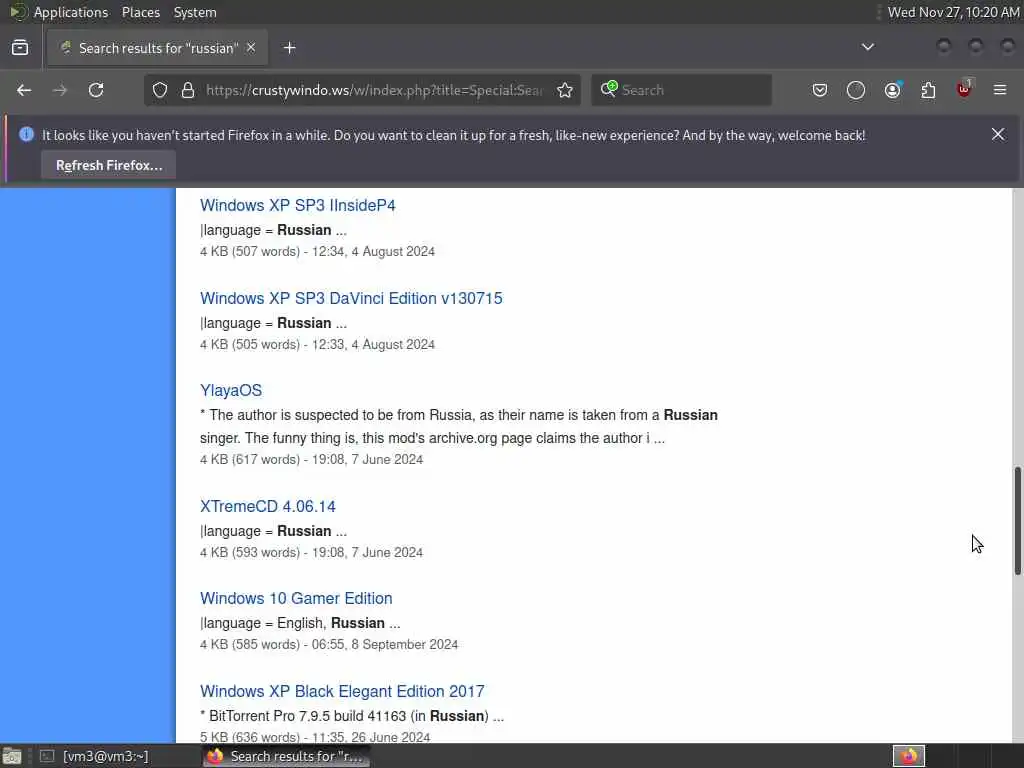Screen dimensions: 1024x768
Task: Open the Places menu
Action: pos(140,12)
